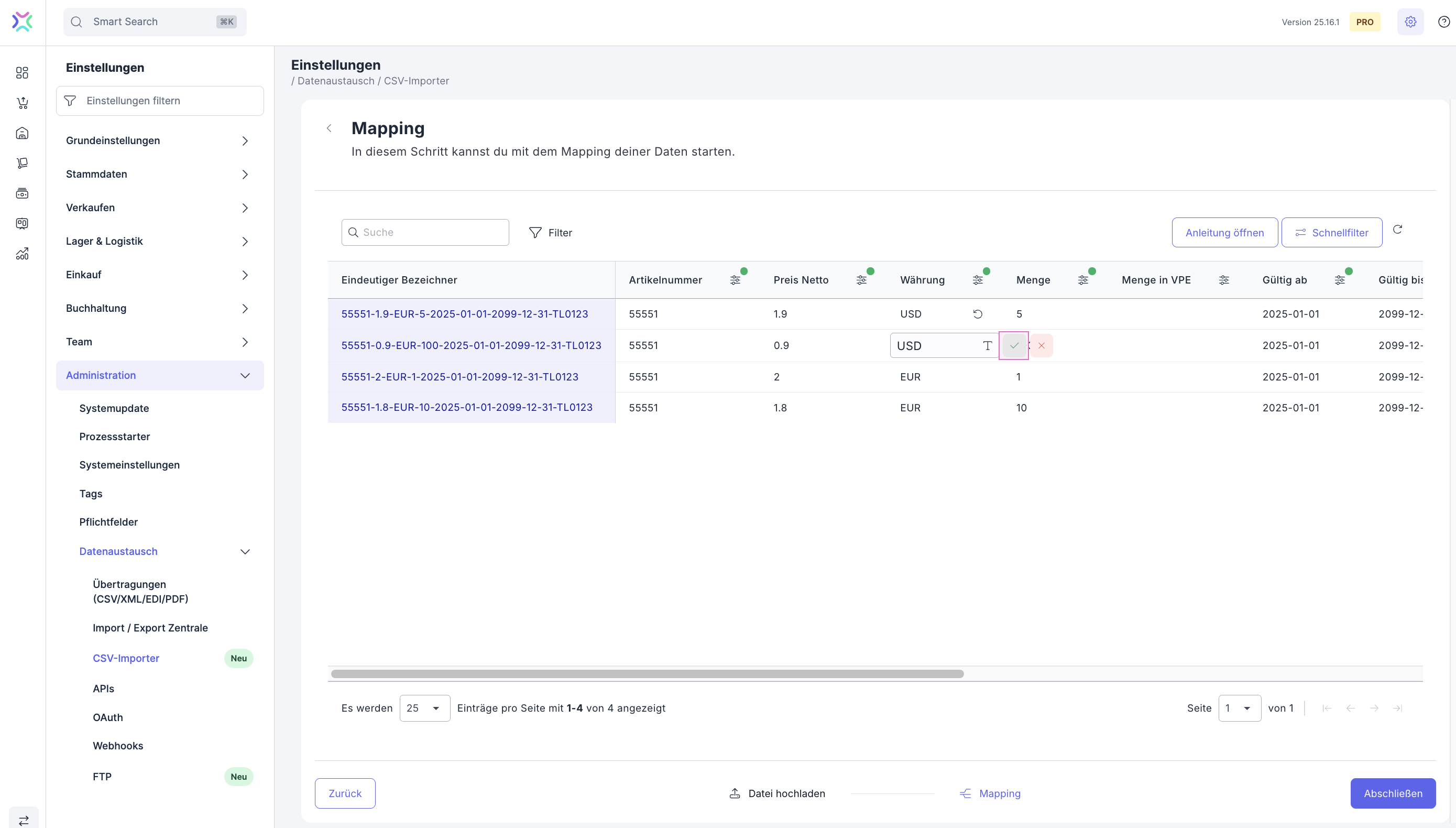
Task: Collapse sidebar with bottom arrows toggle
Action: (24, 820)
